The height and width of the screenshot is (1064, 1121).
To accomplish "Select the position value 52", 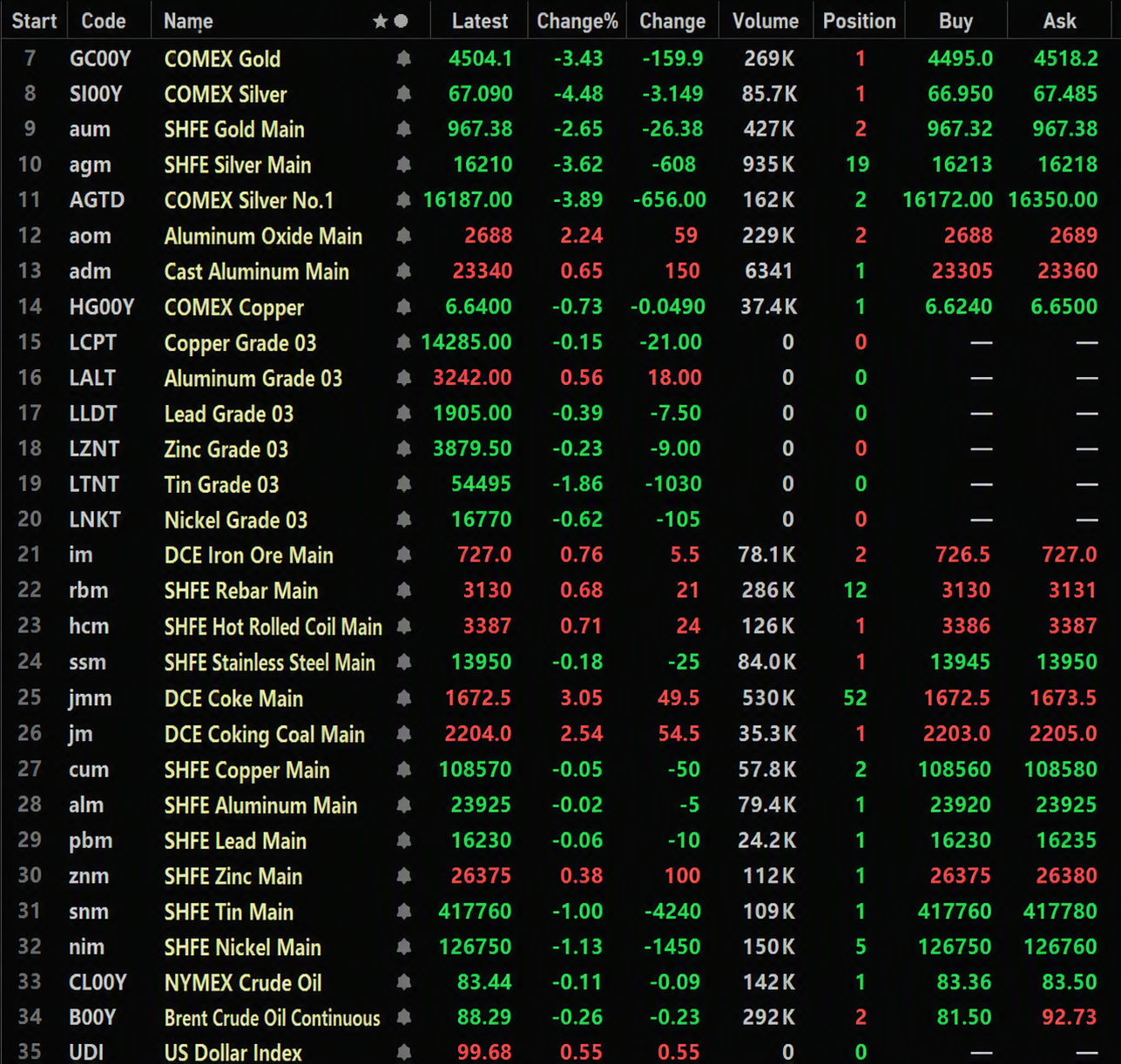I will click(x=855, y=698).
